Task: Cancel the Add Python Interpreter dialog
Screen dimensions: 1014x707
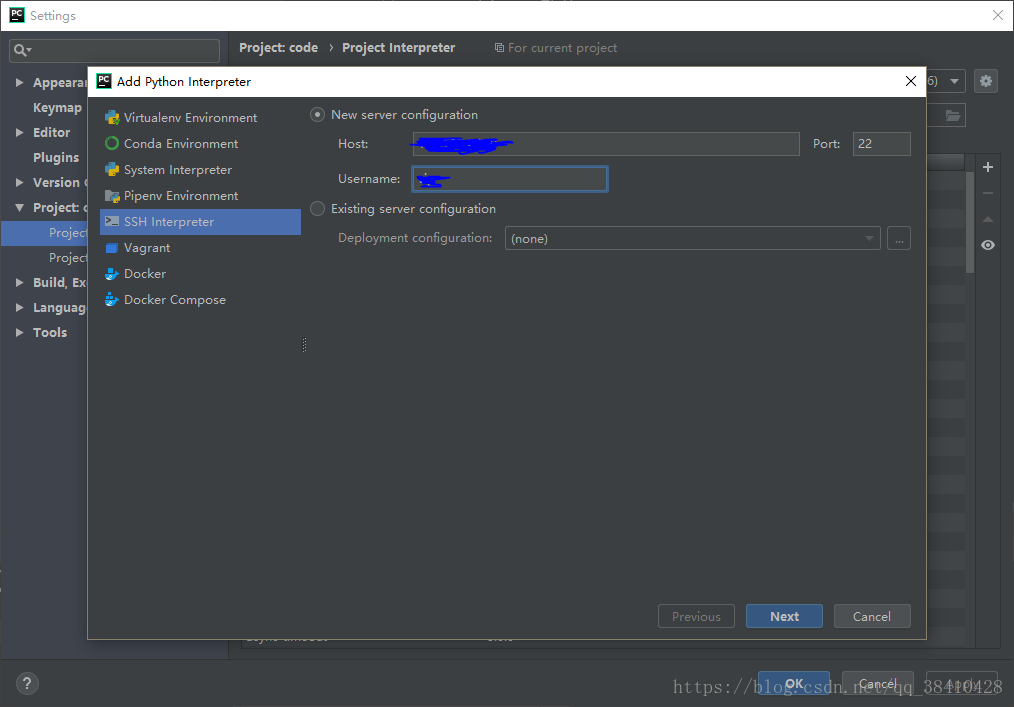Action: click(872, 616)
